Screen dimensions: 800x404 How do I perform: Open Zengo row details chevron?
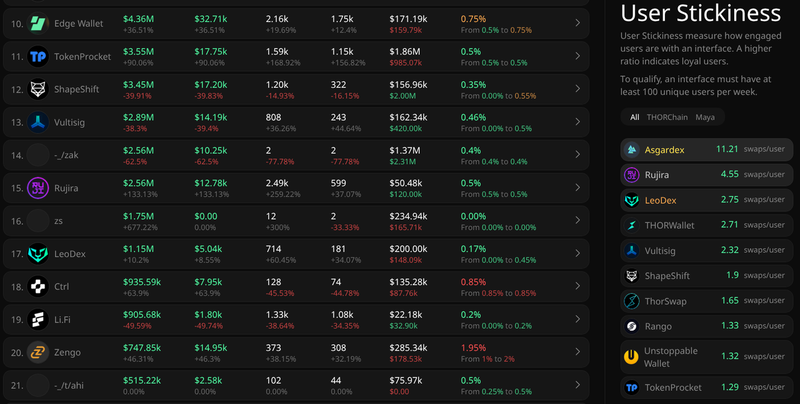click(x=577, y=352)
